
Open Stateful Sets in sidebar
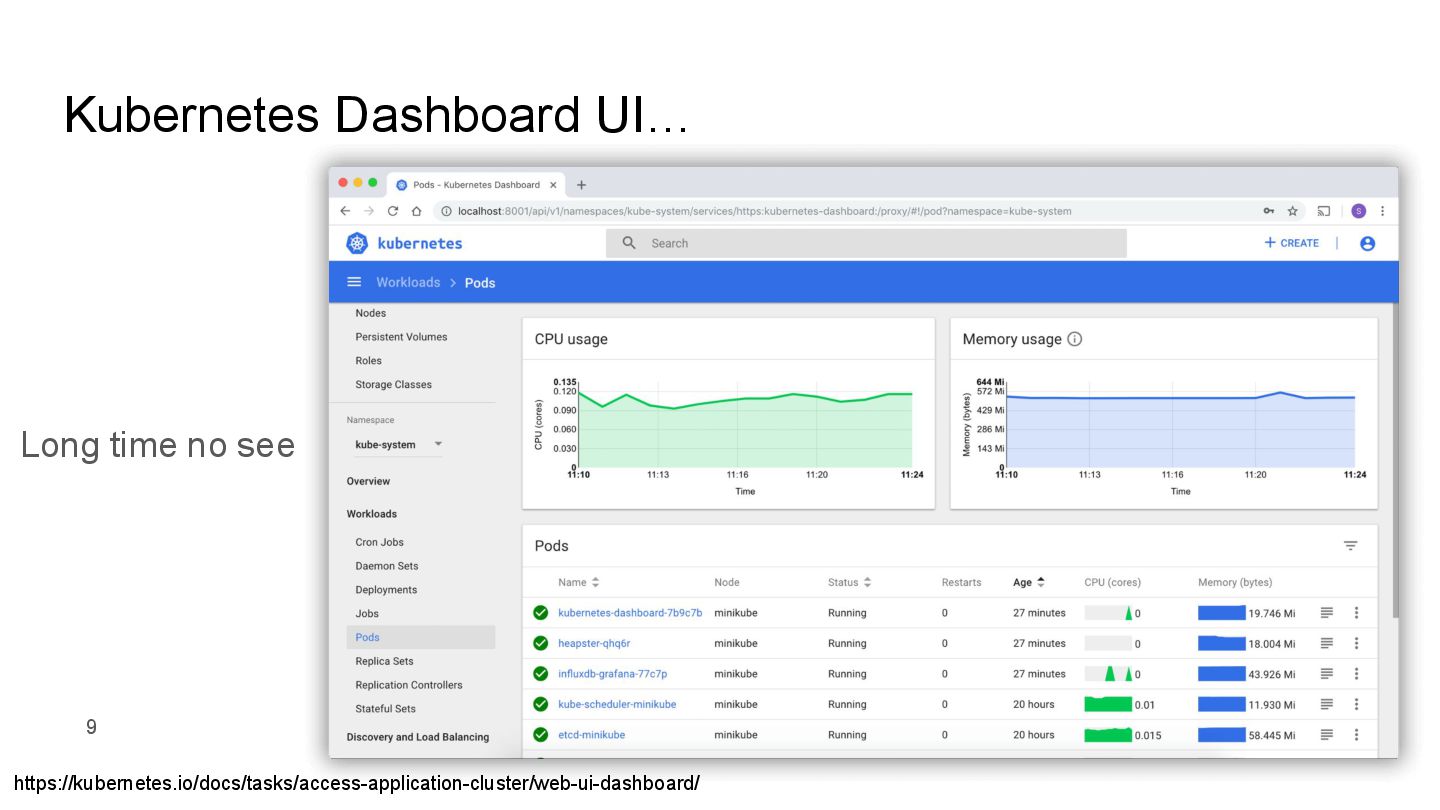pos(385,709)
